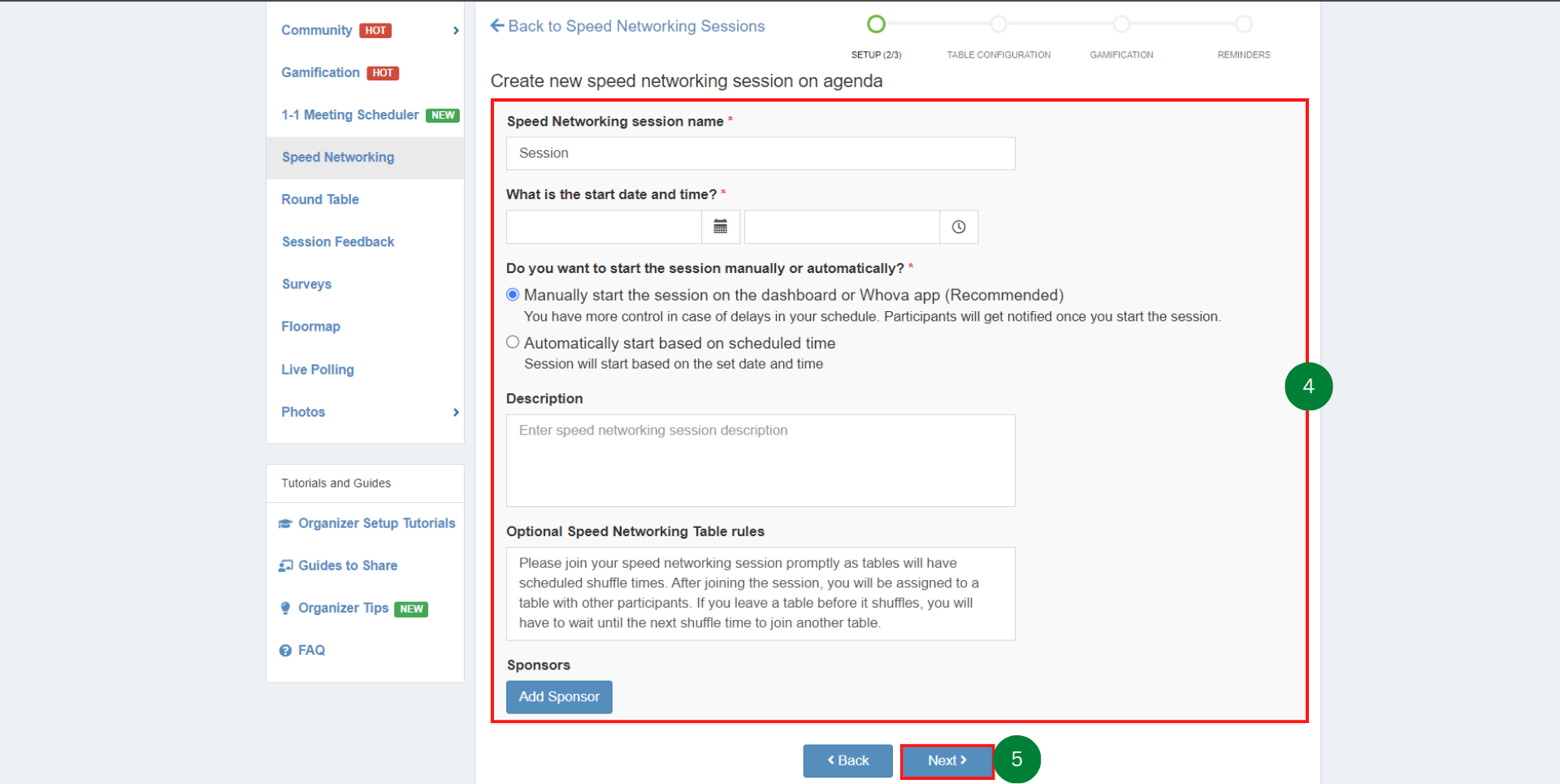This screenshot has width=1560, height=784.
Task: Expand the Photos sidebar section
Action: click(x=455, y=412)
